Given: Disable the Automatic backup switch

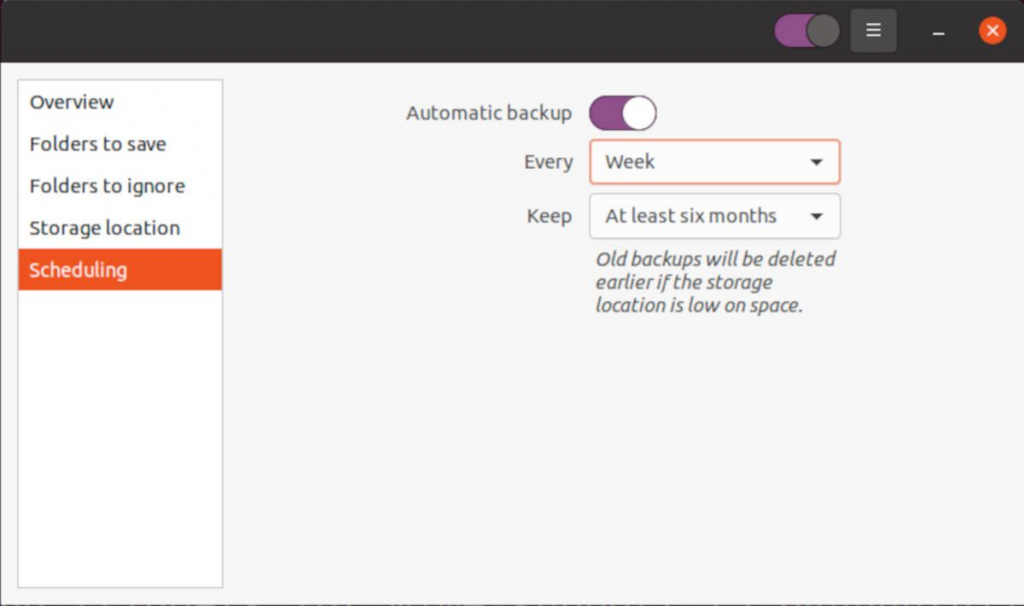Looking at the screenshot, I should coord(622,113).
